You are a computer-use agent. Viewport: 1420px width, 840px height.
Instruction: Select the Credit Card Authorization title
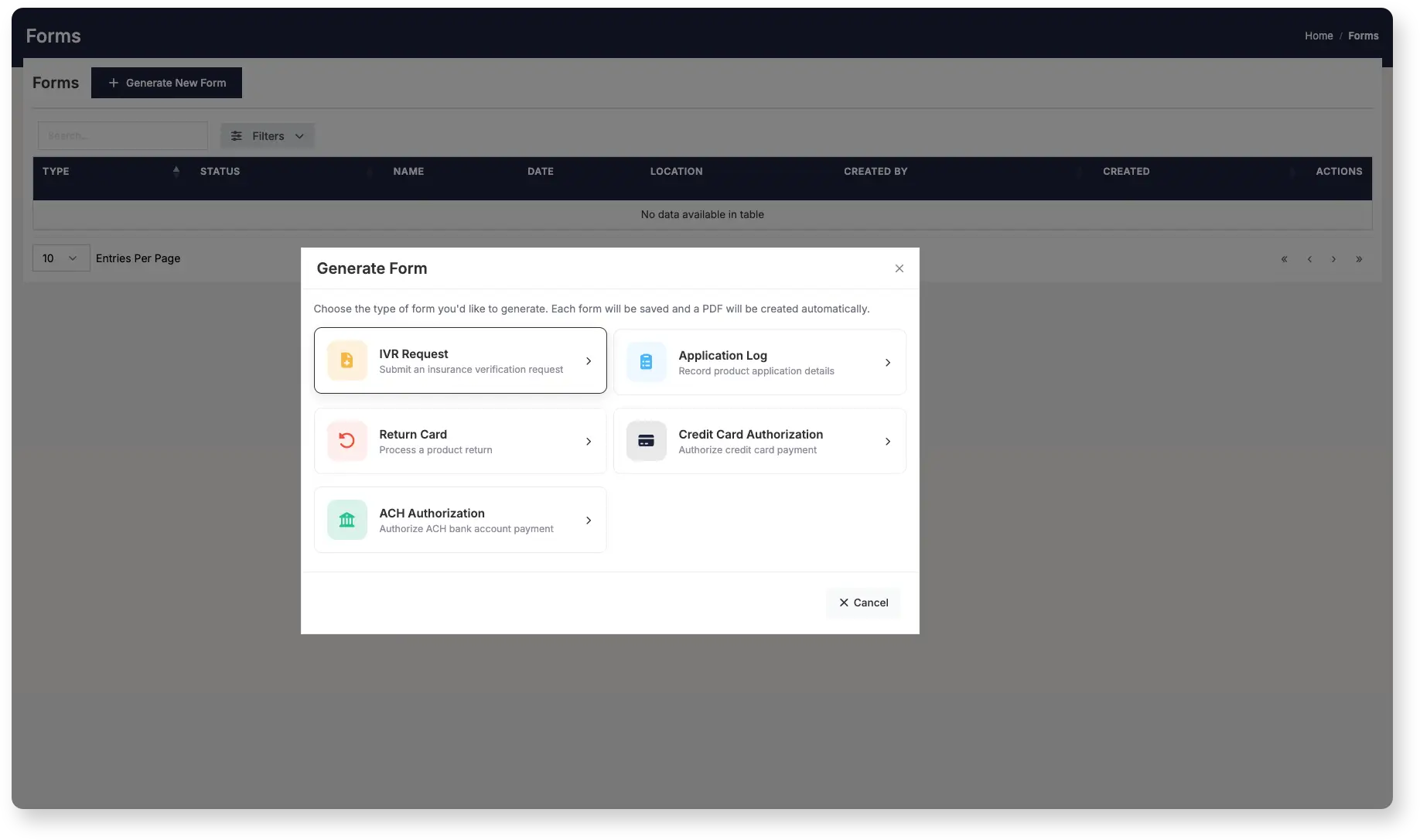(x=750, y=435)
